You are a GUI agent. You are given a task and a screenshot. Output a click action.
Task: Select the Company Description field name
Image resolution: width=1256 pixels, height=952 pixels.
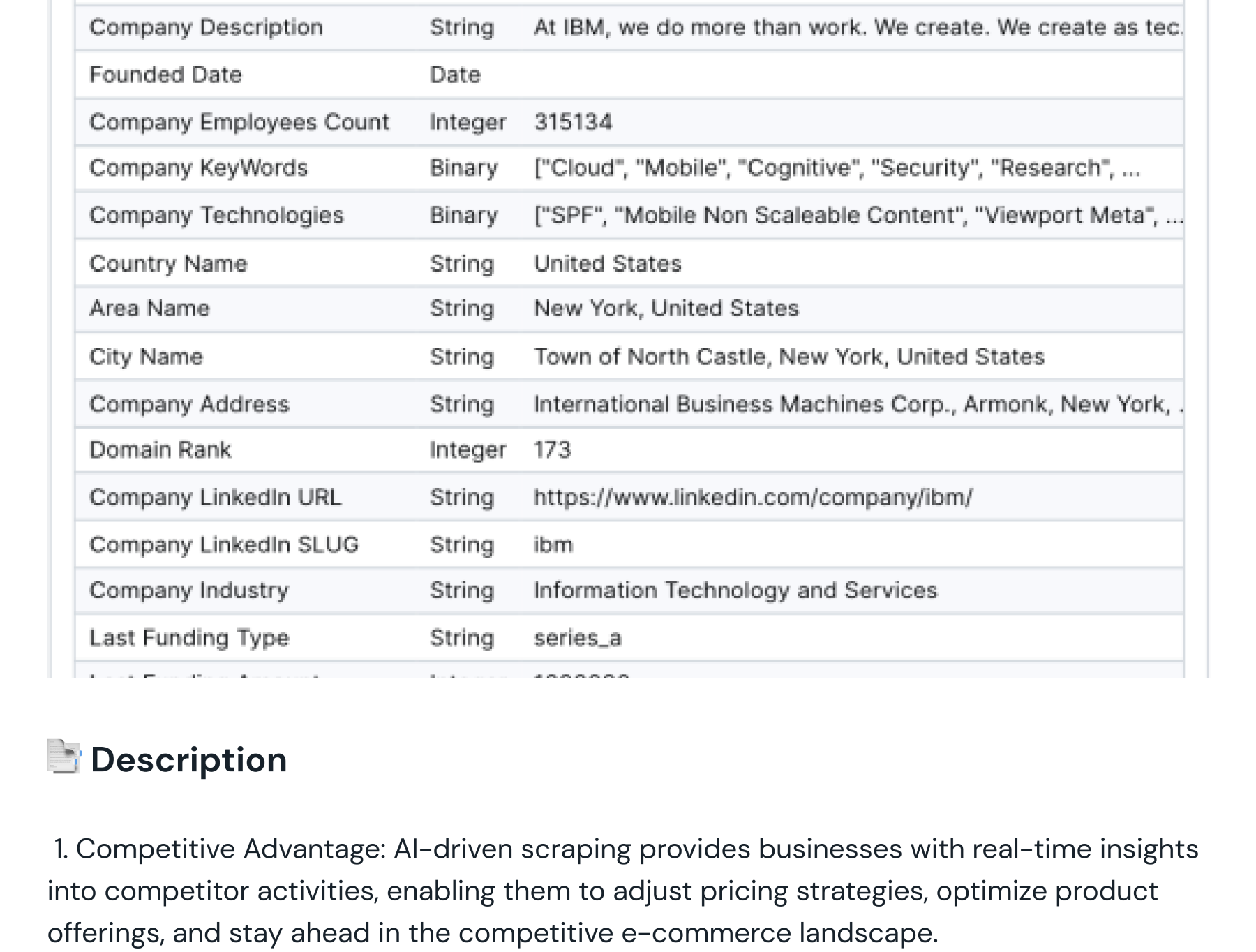point(207,28)
